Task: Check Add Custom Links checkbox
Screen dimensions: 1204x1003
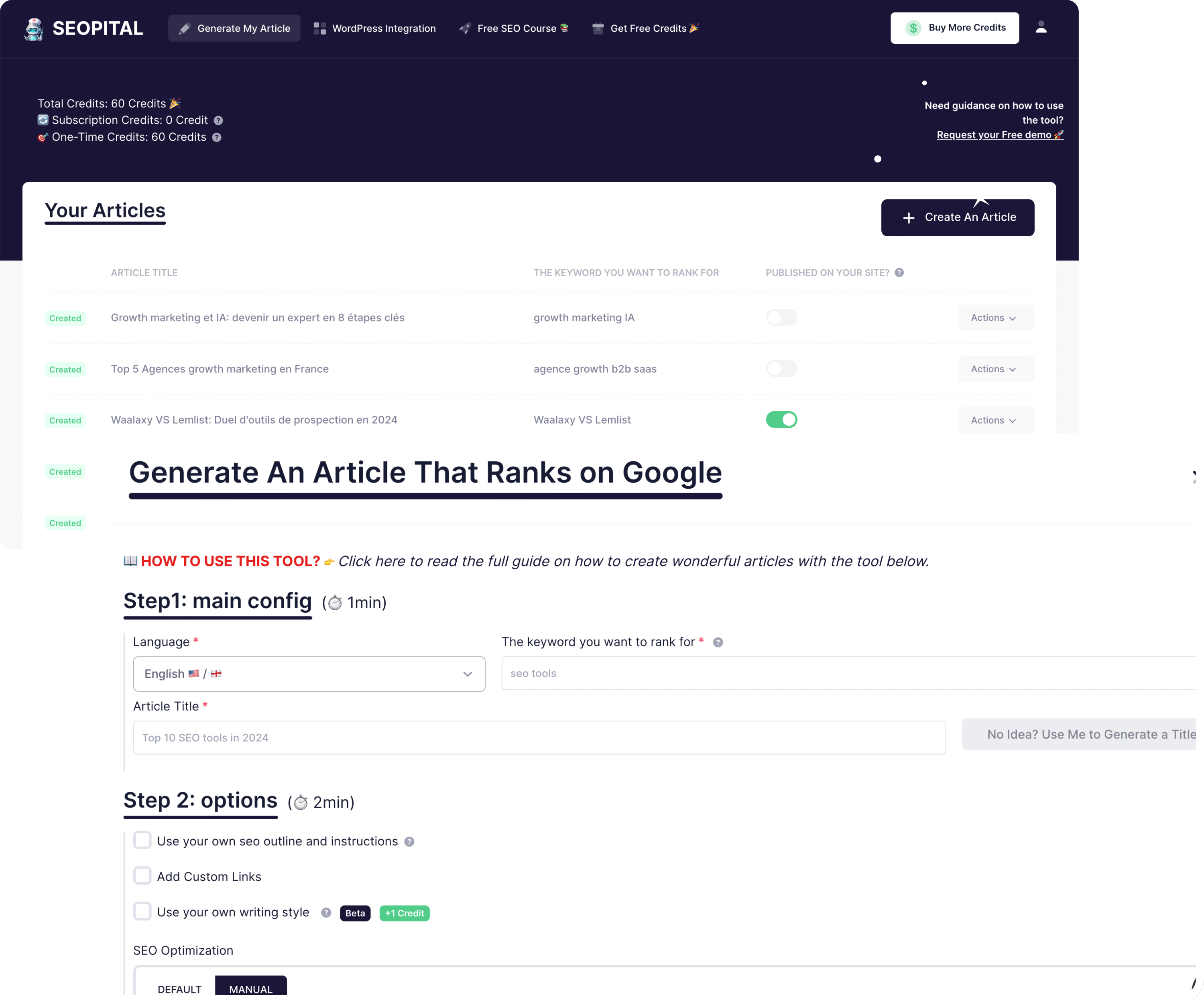Action: (142, 876)
